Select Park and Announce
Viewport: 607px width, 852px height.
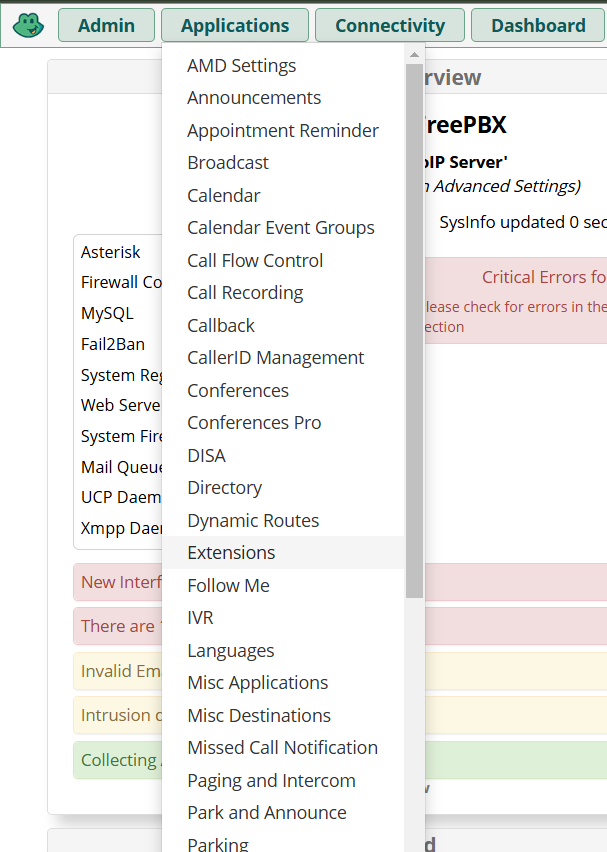coord(283,813)
